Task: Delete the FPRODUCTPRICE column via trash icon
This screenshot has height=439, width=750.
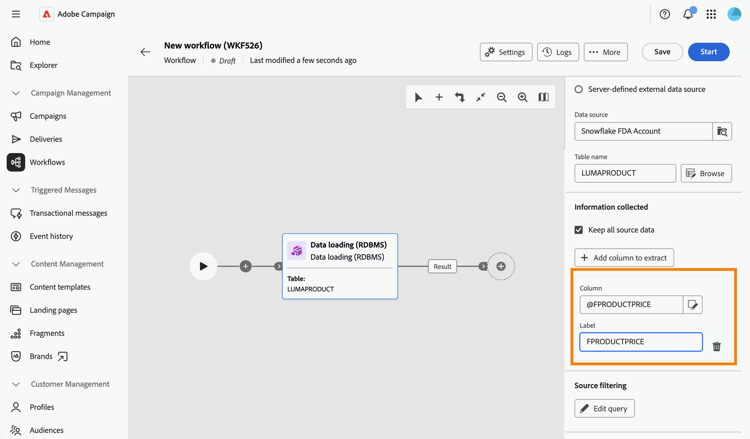Action: coord(717,346)
